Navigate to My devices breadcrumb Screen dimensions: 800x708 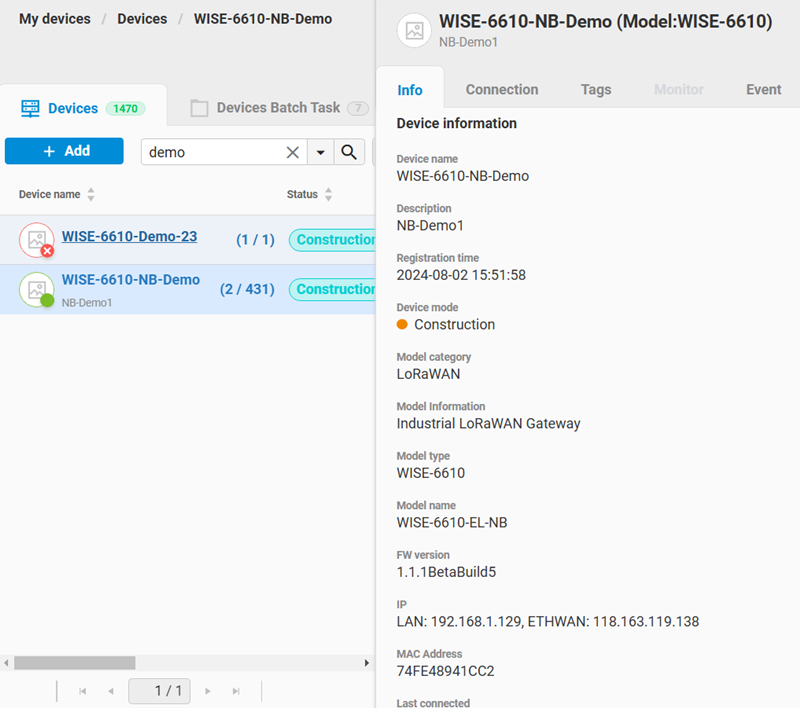[x=55, y=19]
